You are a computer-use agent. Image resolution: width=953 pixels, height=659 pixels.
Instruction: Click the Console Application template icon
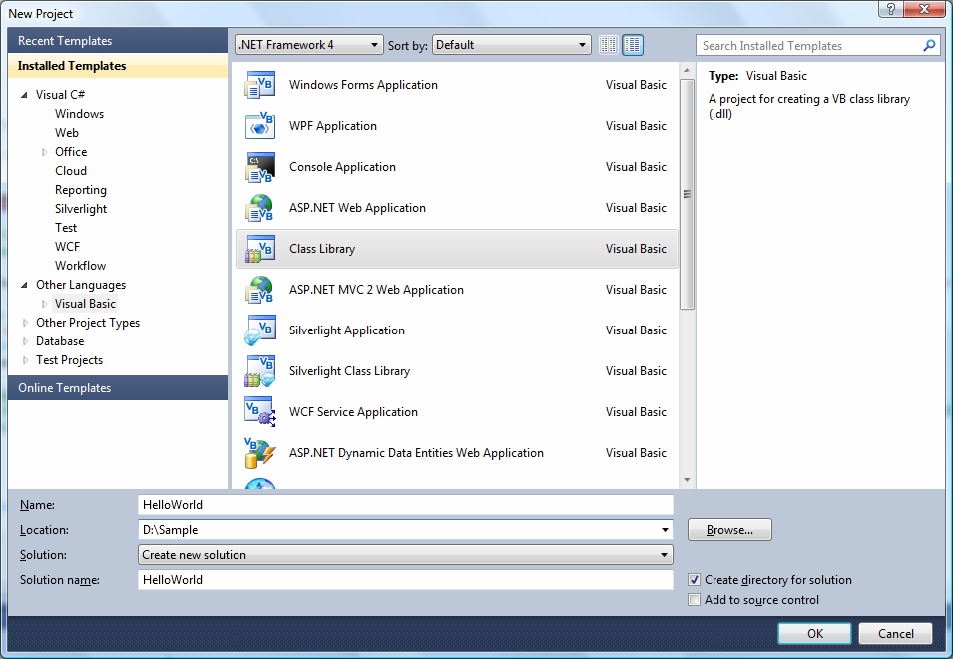point(260,167)
